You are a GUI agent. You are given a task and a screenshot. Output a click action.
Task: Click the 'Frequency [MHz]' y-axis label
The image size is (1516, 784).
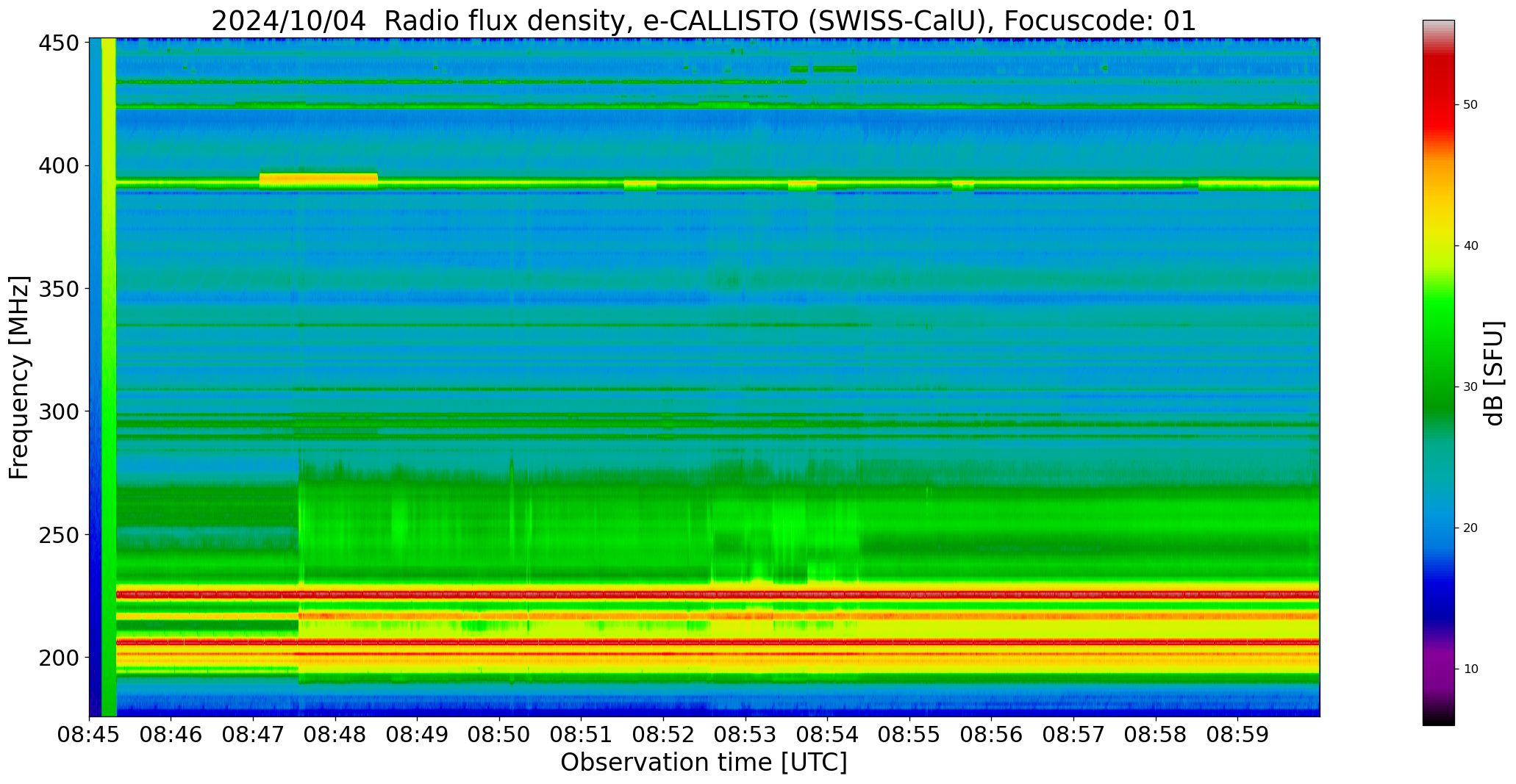20,378
